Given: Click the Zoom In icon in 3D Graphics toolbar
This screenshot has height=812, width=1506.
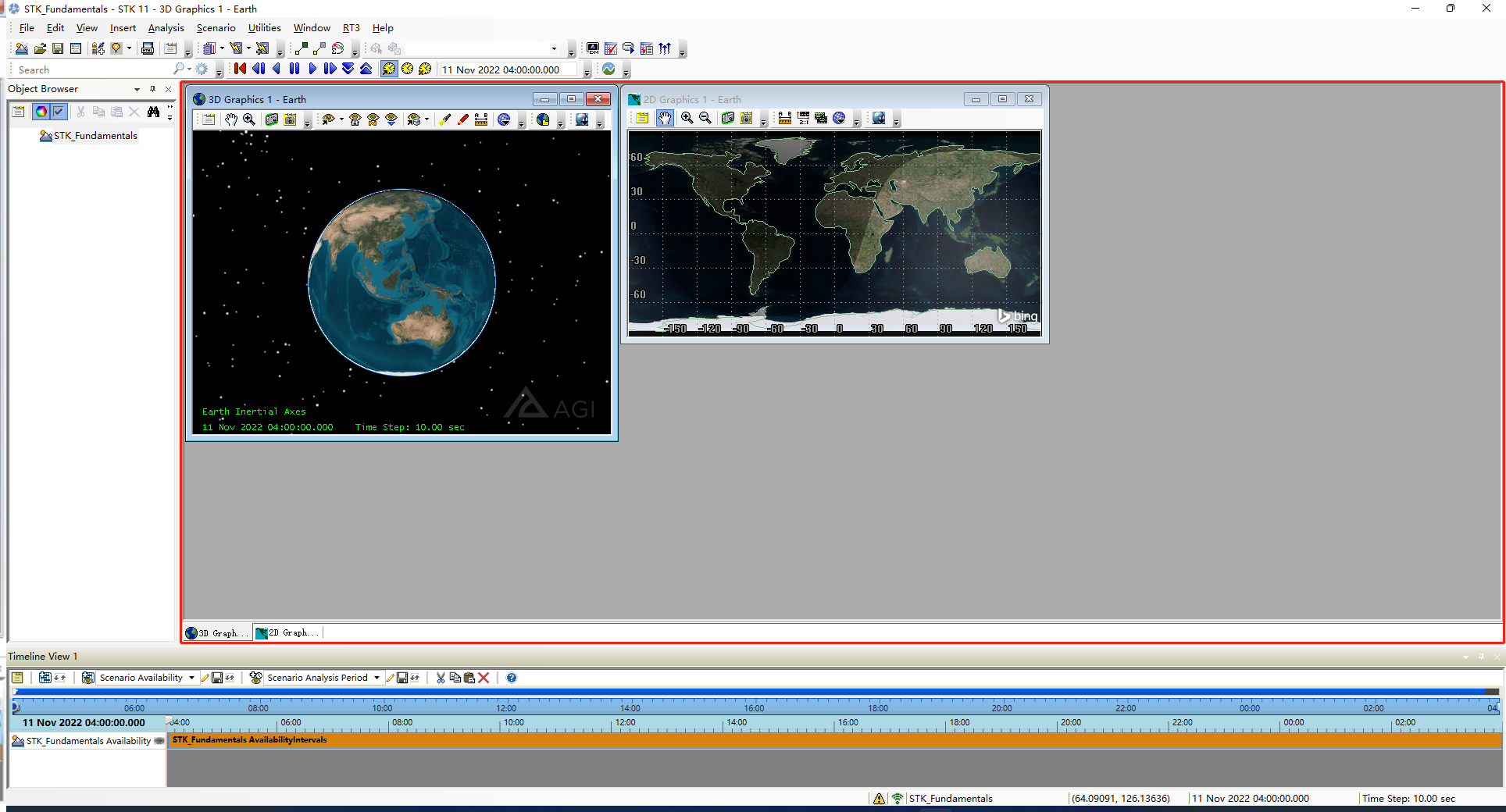Looking at the screenshot, I should click(248, 119).
